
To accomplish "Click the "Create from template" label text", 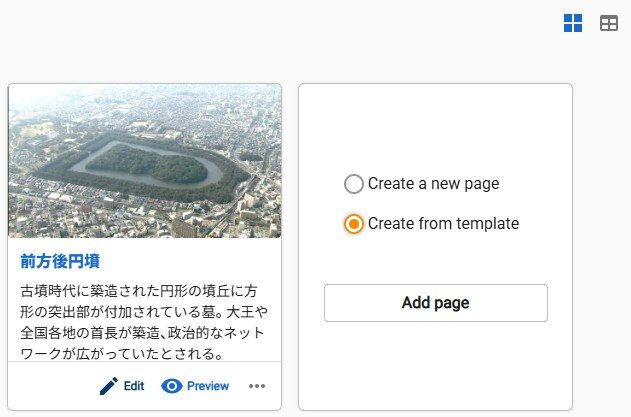I will pyautogui.click(x=443, y=224).
